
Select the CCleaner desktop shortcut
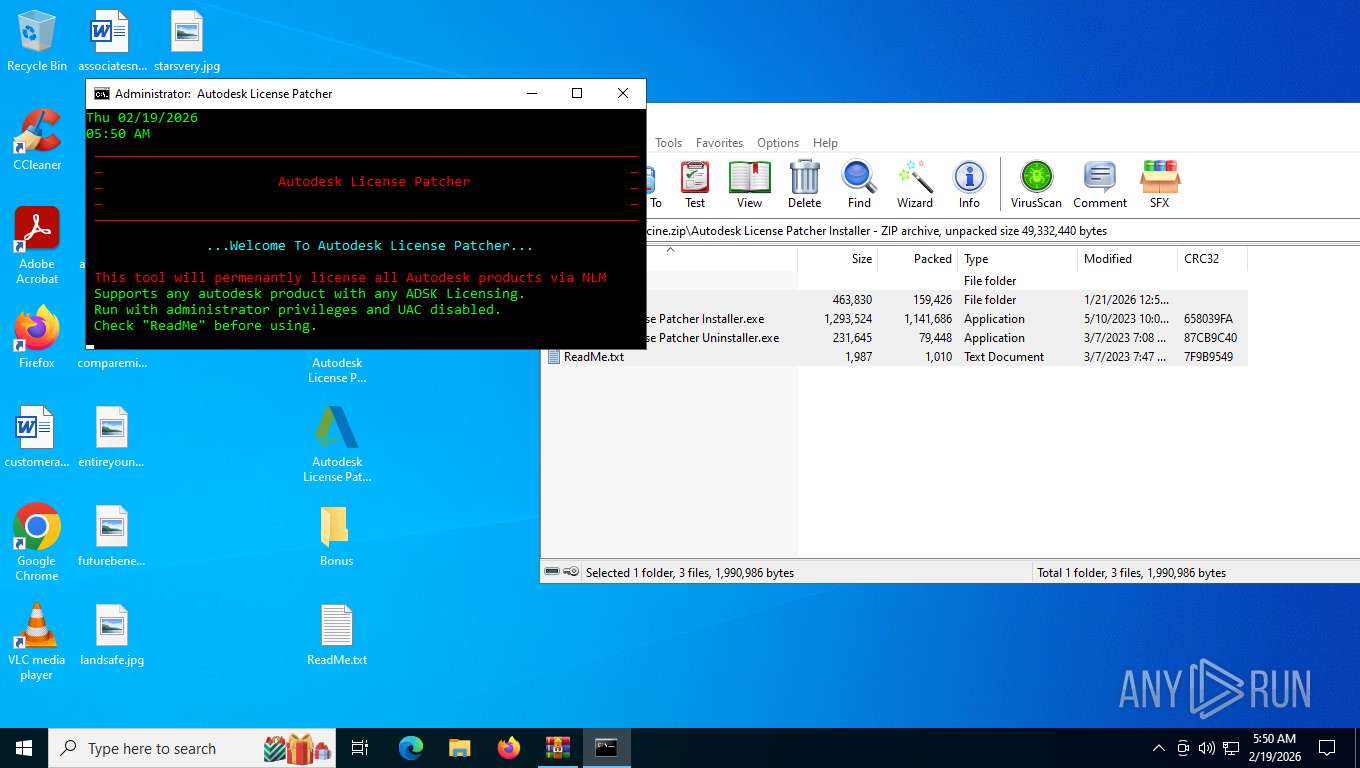[37, 140]
